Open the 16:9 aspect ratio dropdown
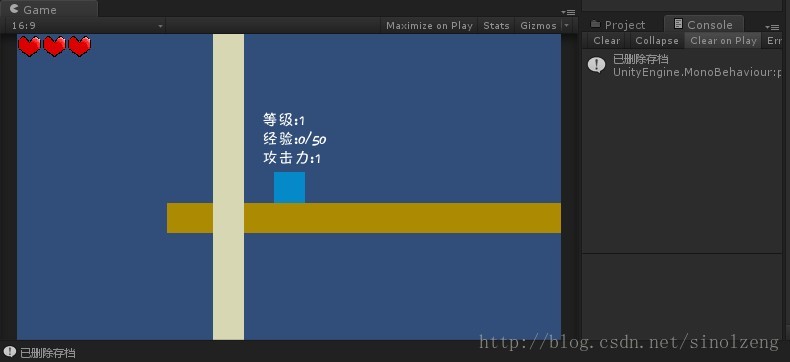 [86, 26]
